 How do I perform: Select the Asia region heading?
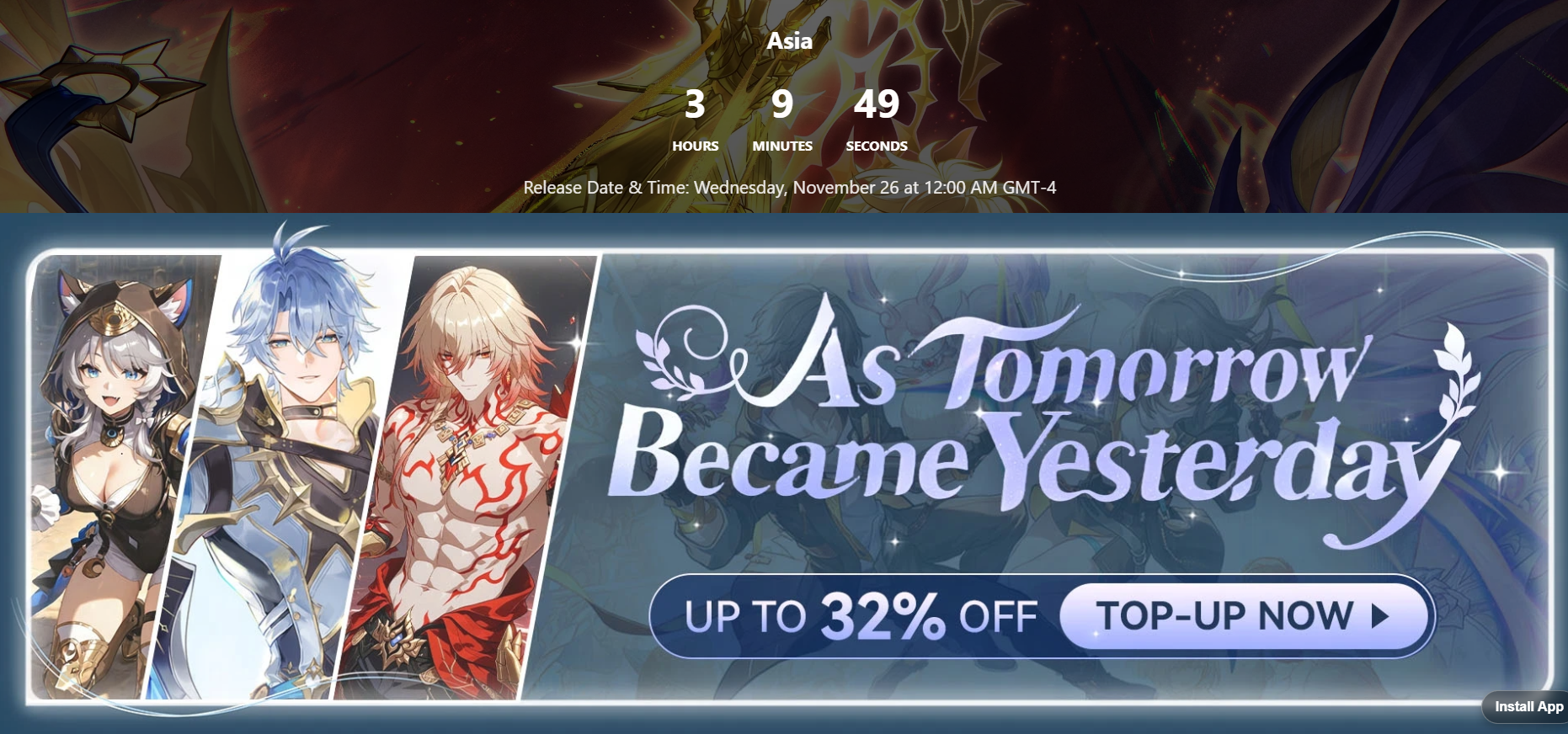(790, 40)
